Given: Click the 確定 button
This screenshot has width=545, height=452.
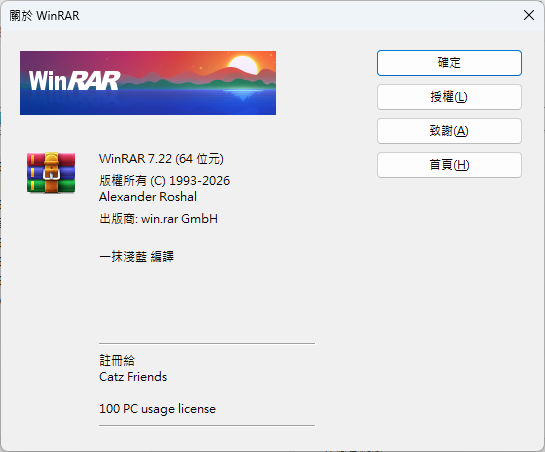Looking at the screenshot, I should tap(449, 63).
